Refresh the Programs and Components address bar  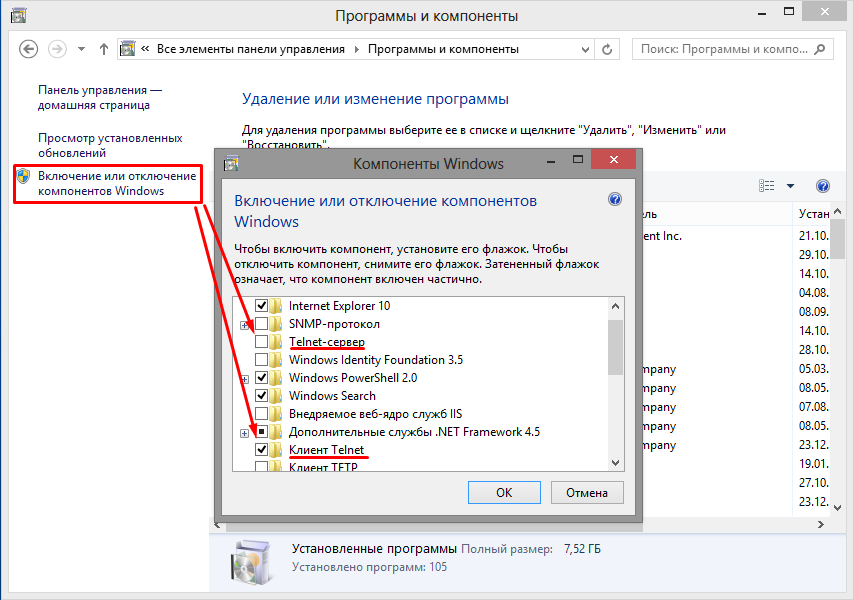pyautogui.click(x=608, y=49)
